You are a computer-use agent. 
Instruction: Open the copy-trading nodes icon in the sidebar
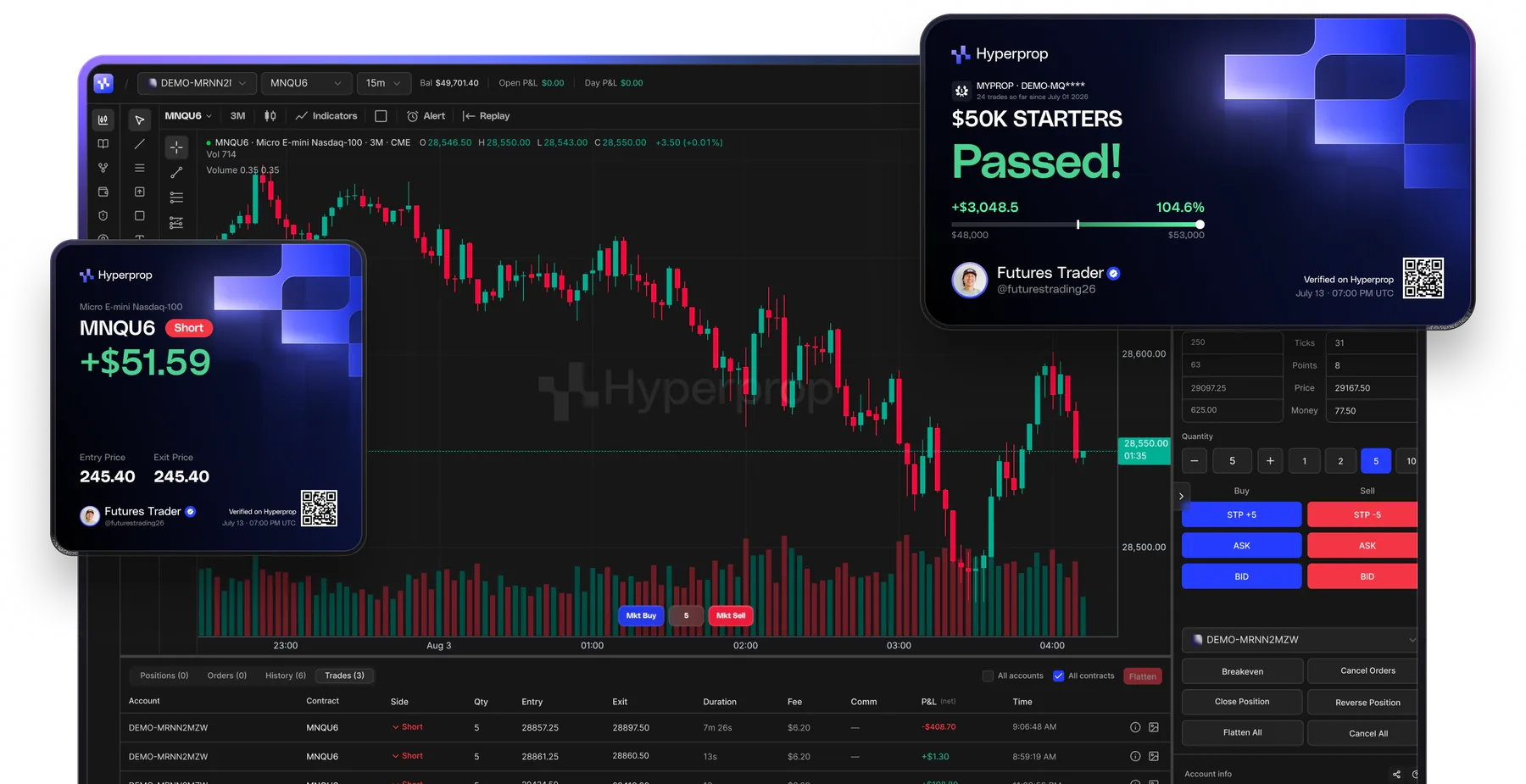(x=103, y=168)
